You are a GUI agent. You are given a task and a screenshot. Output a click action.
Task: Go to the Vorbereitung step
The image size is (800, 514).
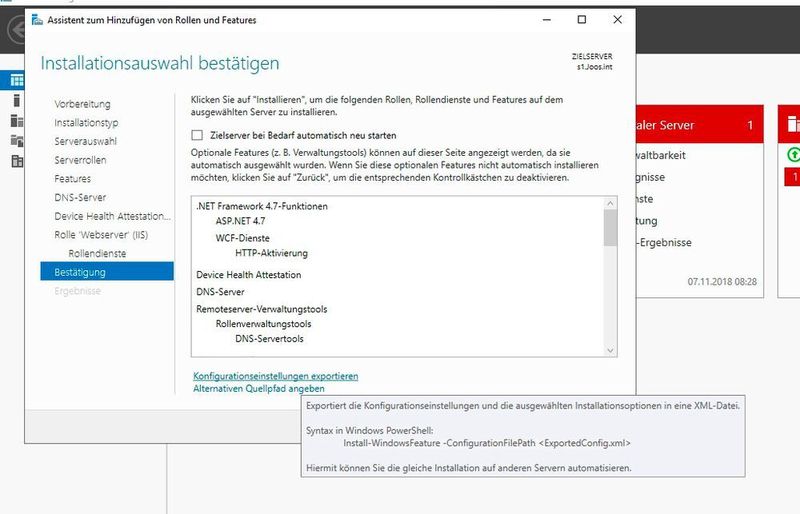coord(82,104)
